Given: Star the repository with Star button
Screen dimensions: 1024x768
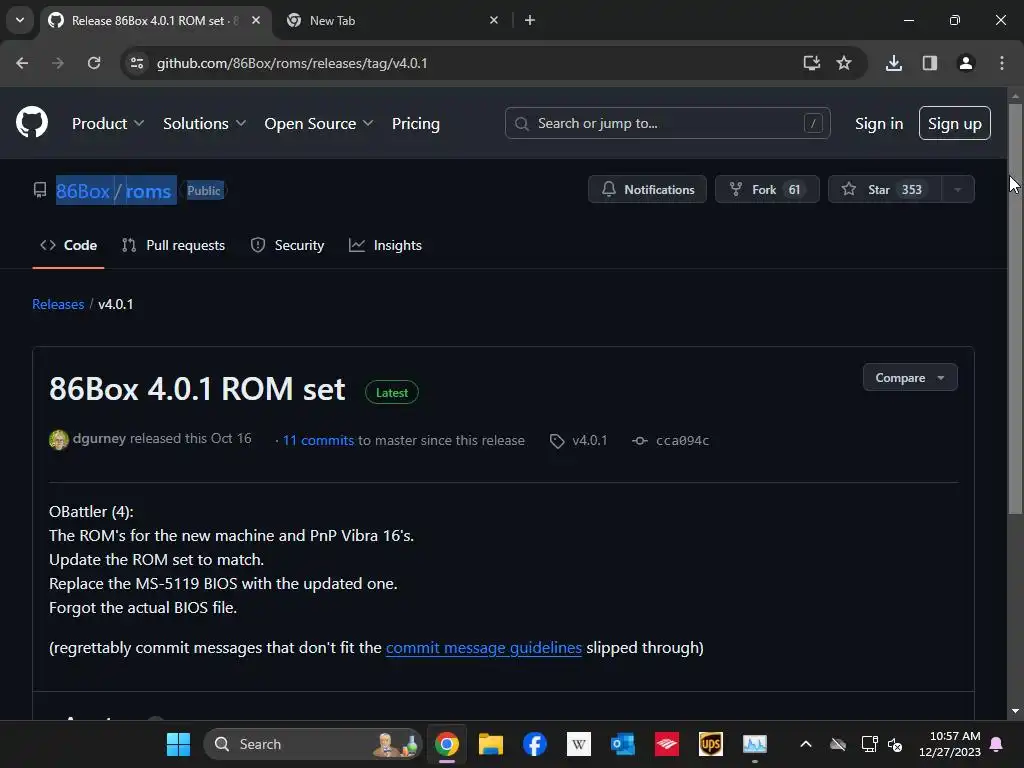Looking at the screenshot, I should (x=885, y=189).
